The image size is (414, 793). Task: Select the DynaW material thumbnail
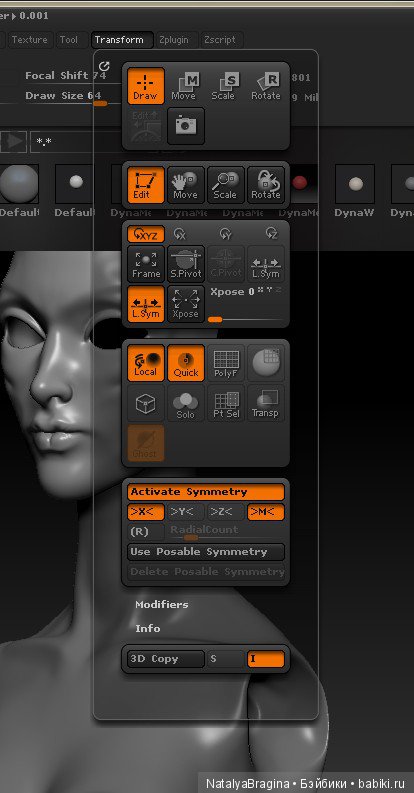tap(356, 183)
